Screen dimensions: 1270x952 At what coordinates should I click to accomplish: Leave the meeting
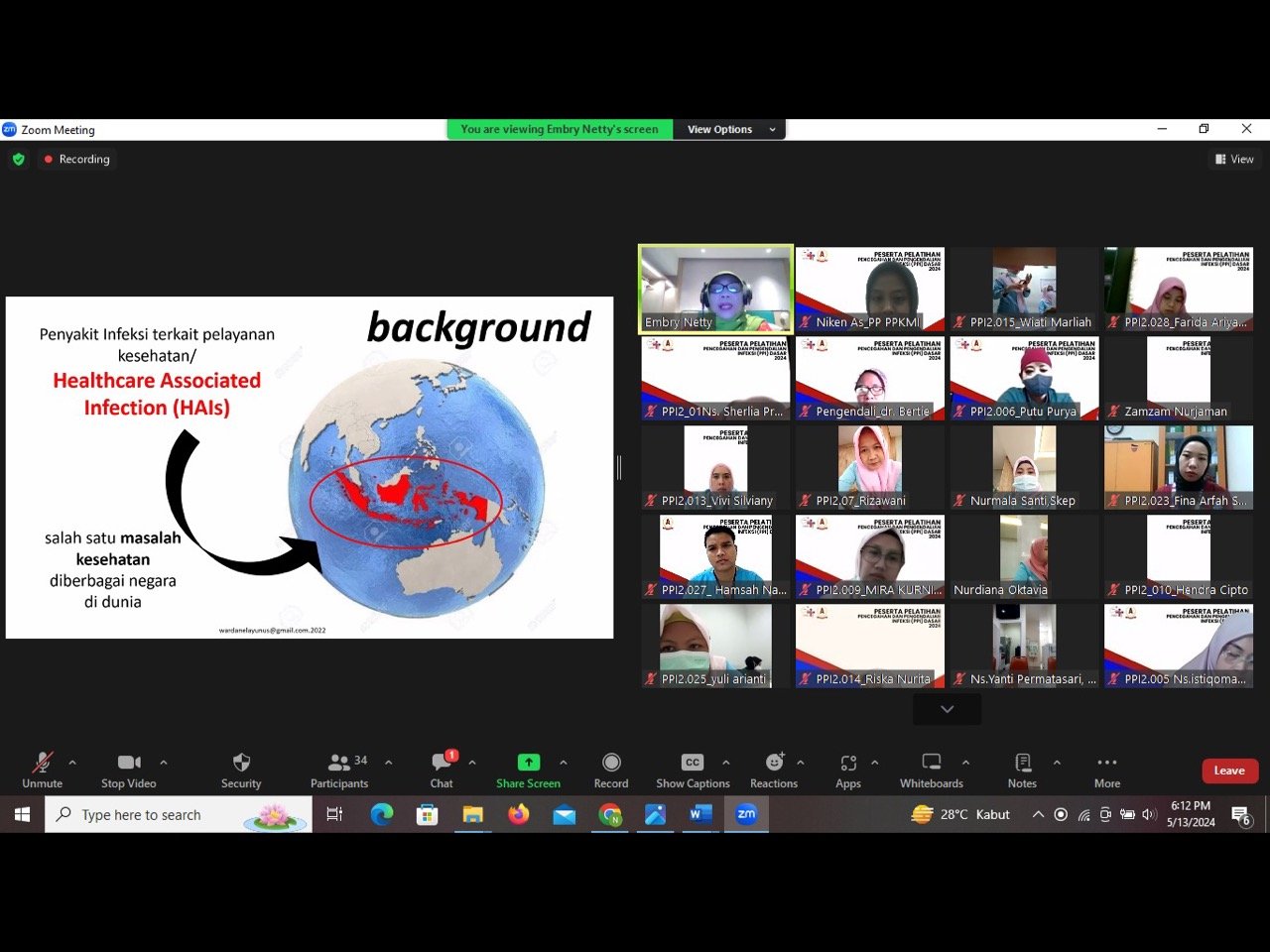click(x=1229, y=771)
